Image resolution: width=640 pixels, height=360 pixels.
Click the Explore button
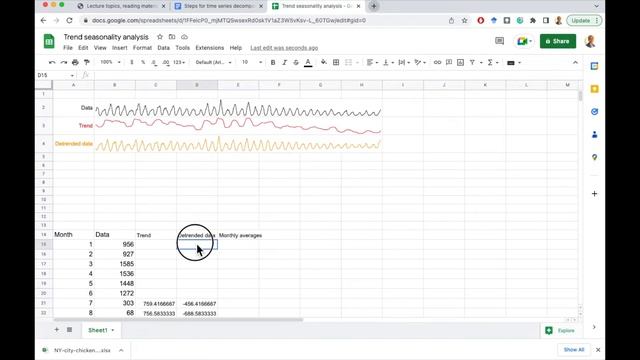click(560, 330)
